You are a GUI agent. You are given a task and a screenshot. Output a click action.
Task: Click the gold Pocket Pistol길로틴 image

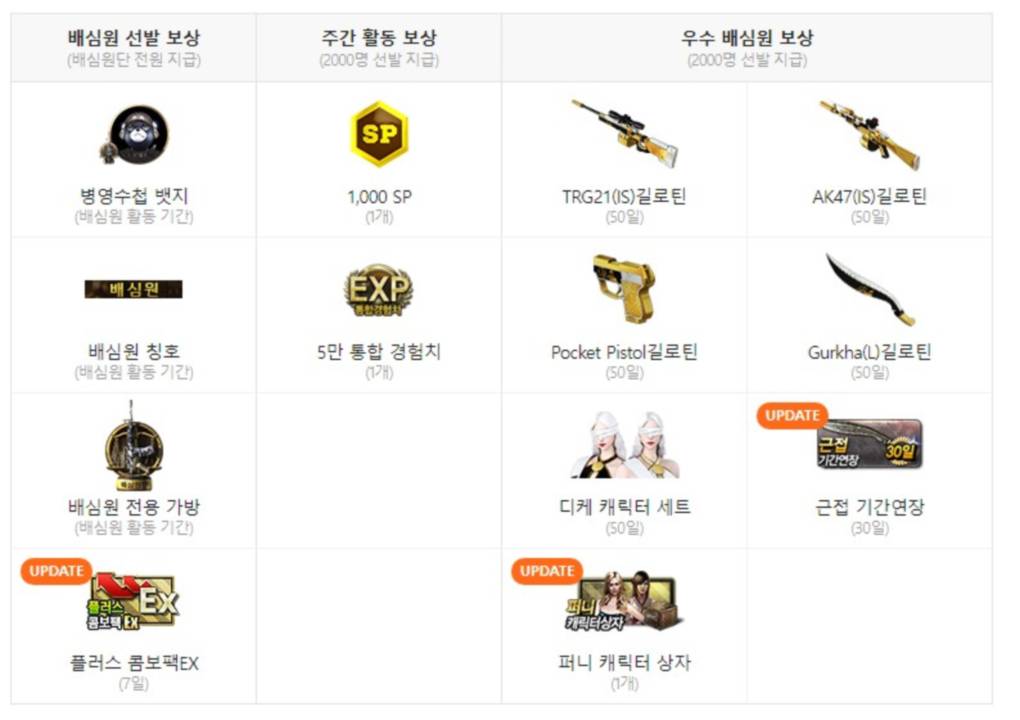pyautogui.click(x=624, y=288)
